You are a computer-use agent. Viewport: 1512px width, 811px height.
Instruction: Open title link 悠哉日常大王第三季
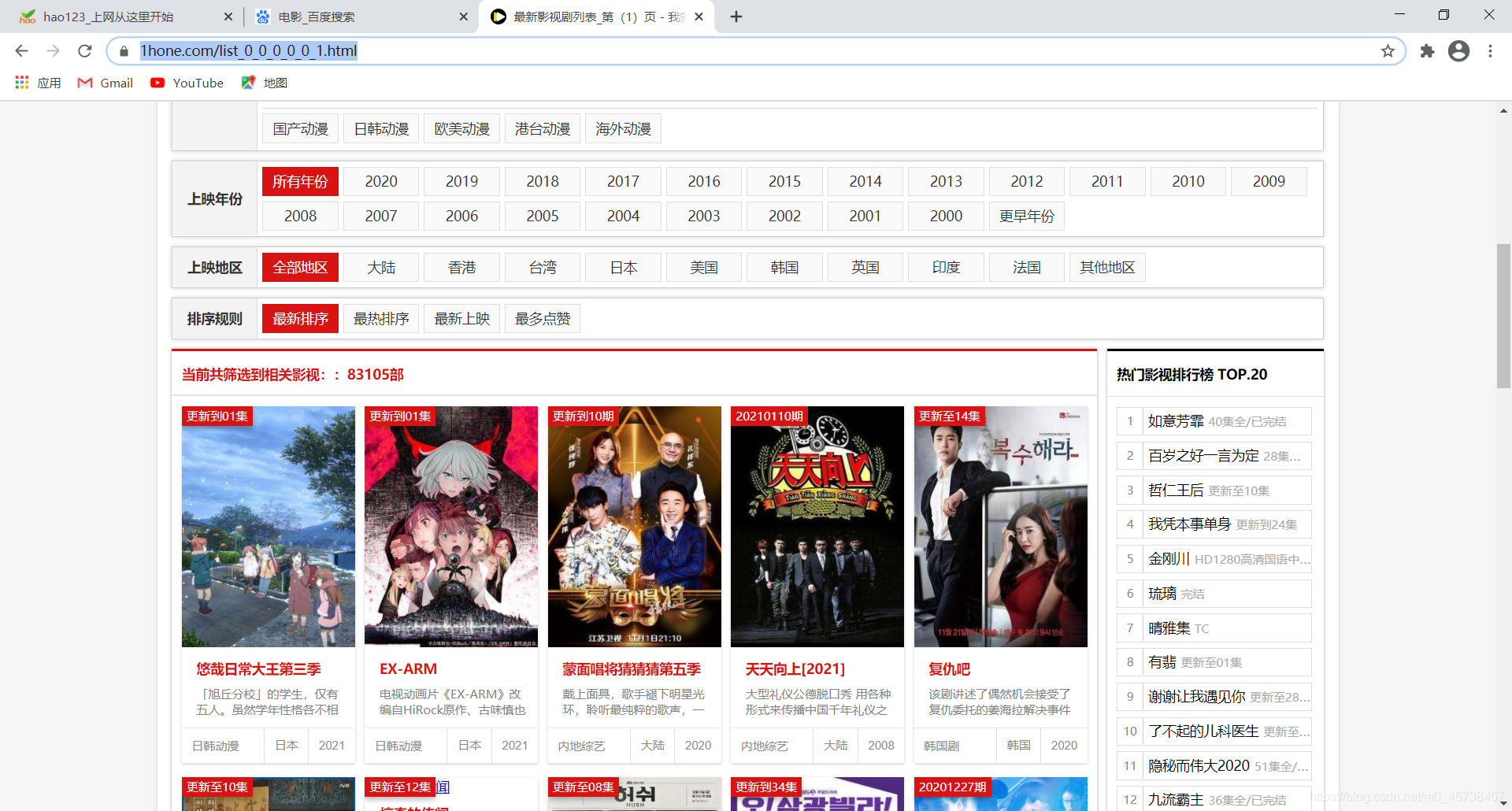point(258,669)
